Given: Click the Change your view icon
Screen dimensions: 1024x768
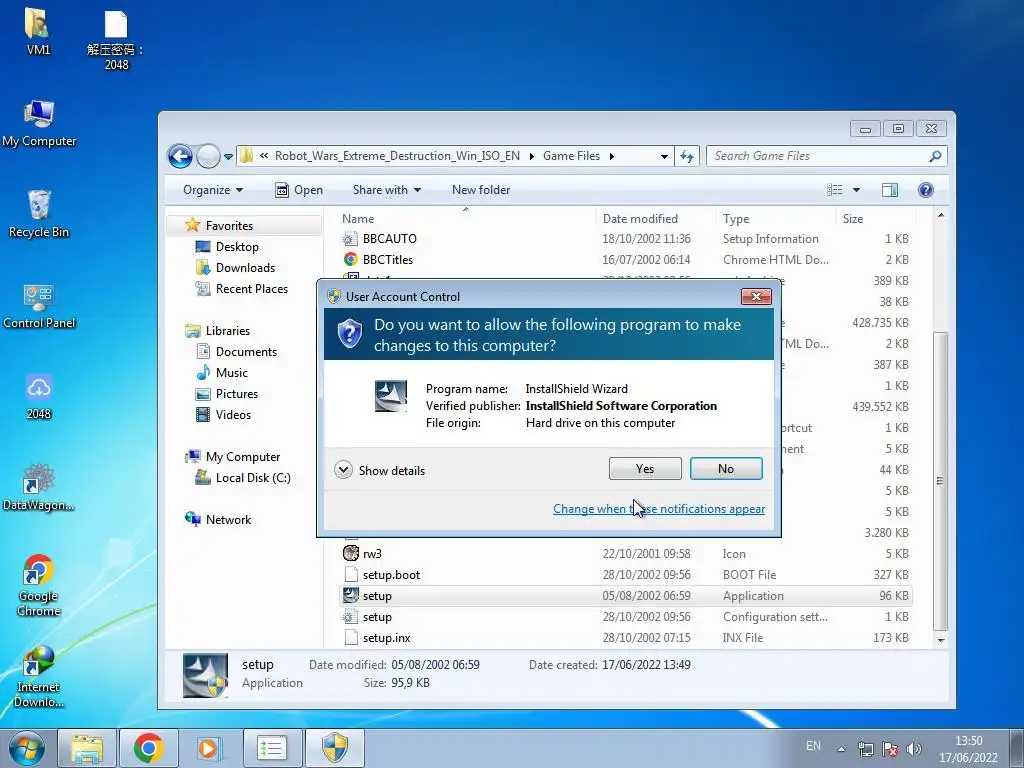Looking at the screenshot, I should click(835, 190).
